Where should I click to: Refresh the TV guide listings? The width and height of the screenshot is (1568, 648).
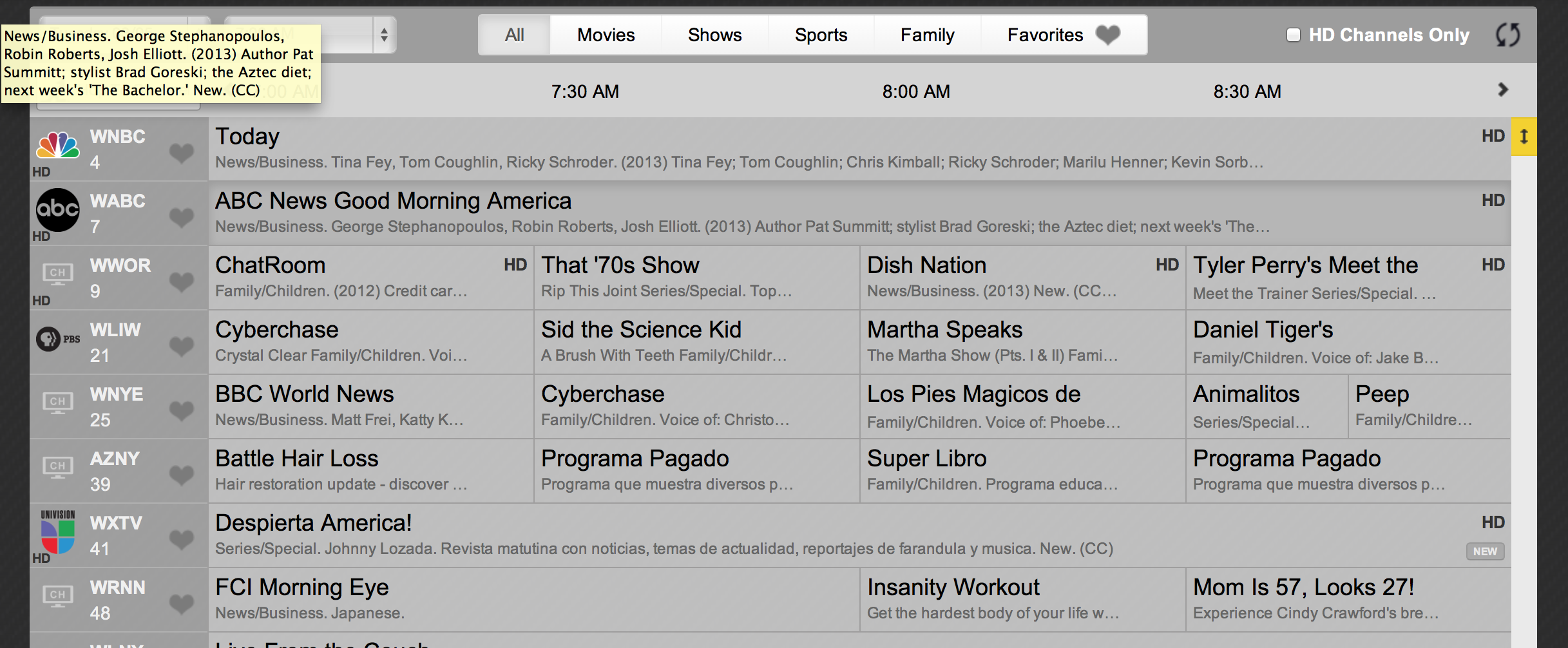coord(1507,35)
